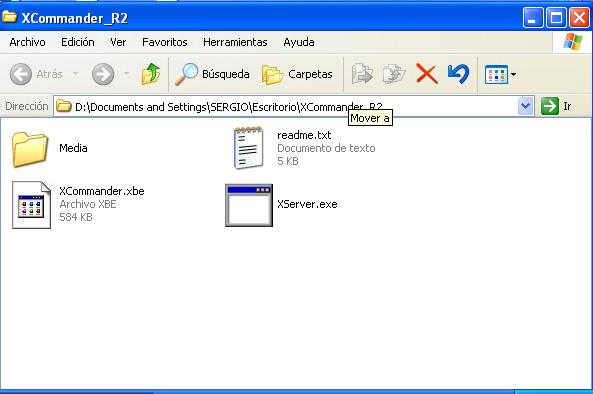Open the Edición menu

point(78,42)
